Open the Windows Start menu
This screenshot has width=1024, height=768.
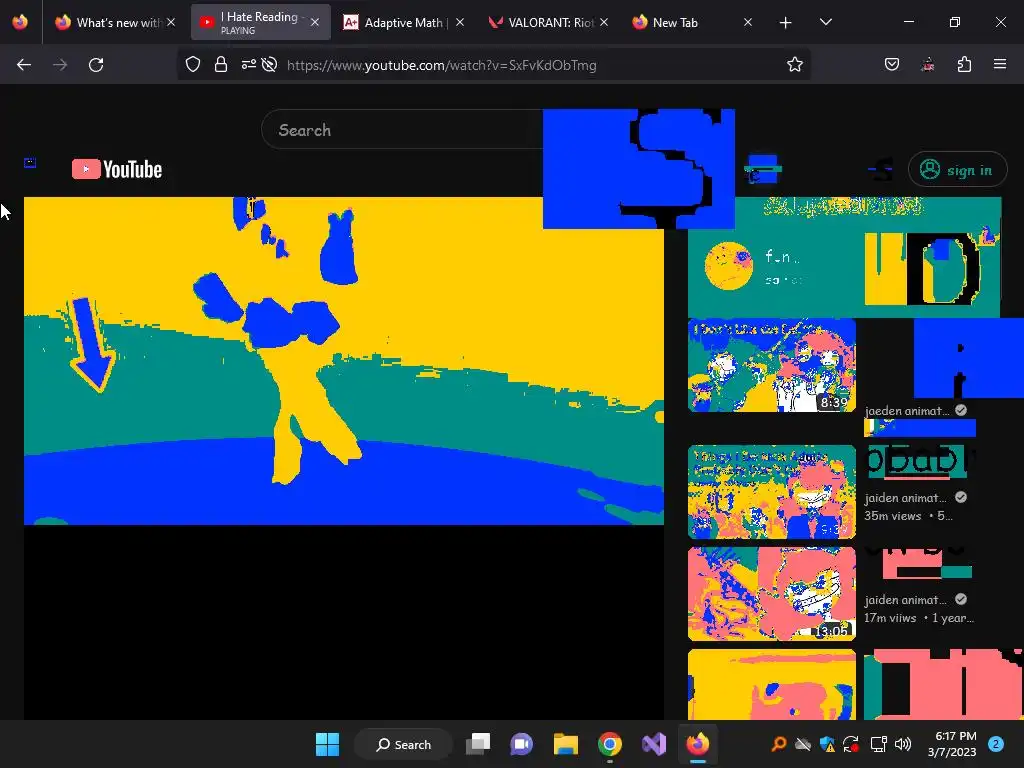tap(327, 744)
